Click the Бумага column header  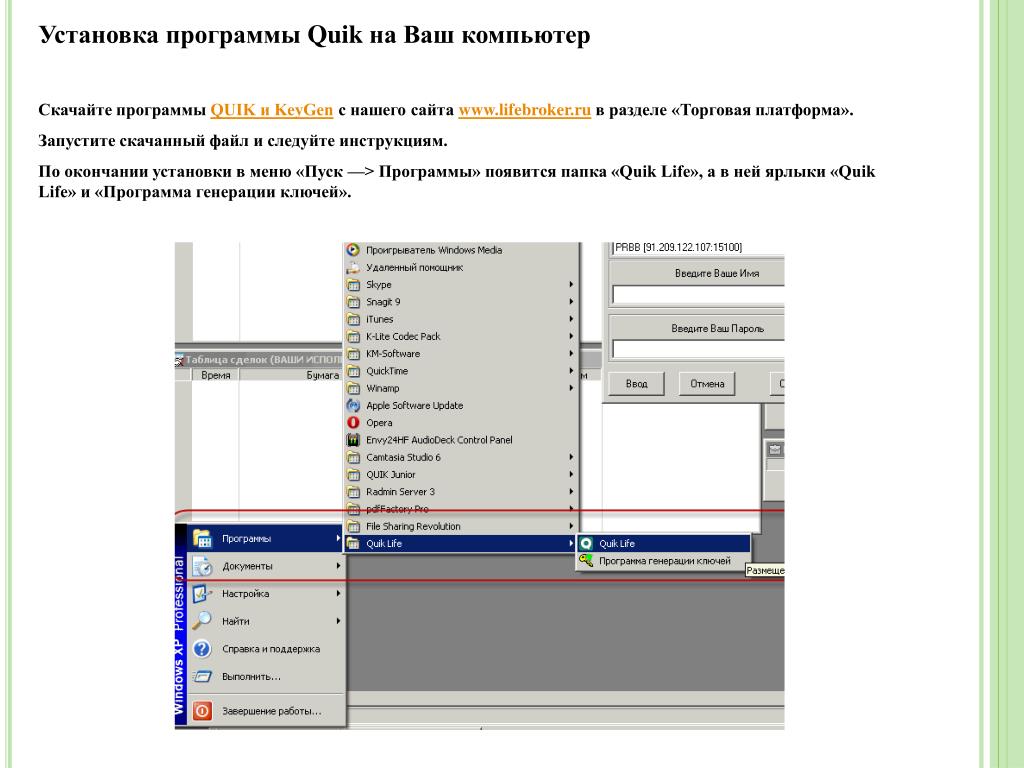[292, 375]
